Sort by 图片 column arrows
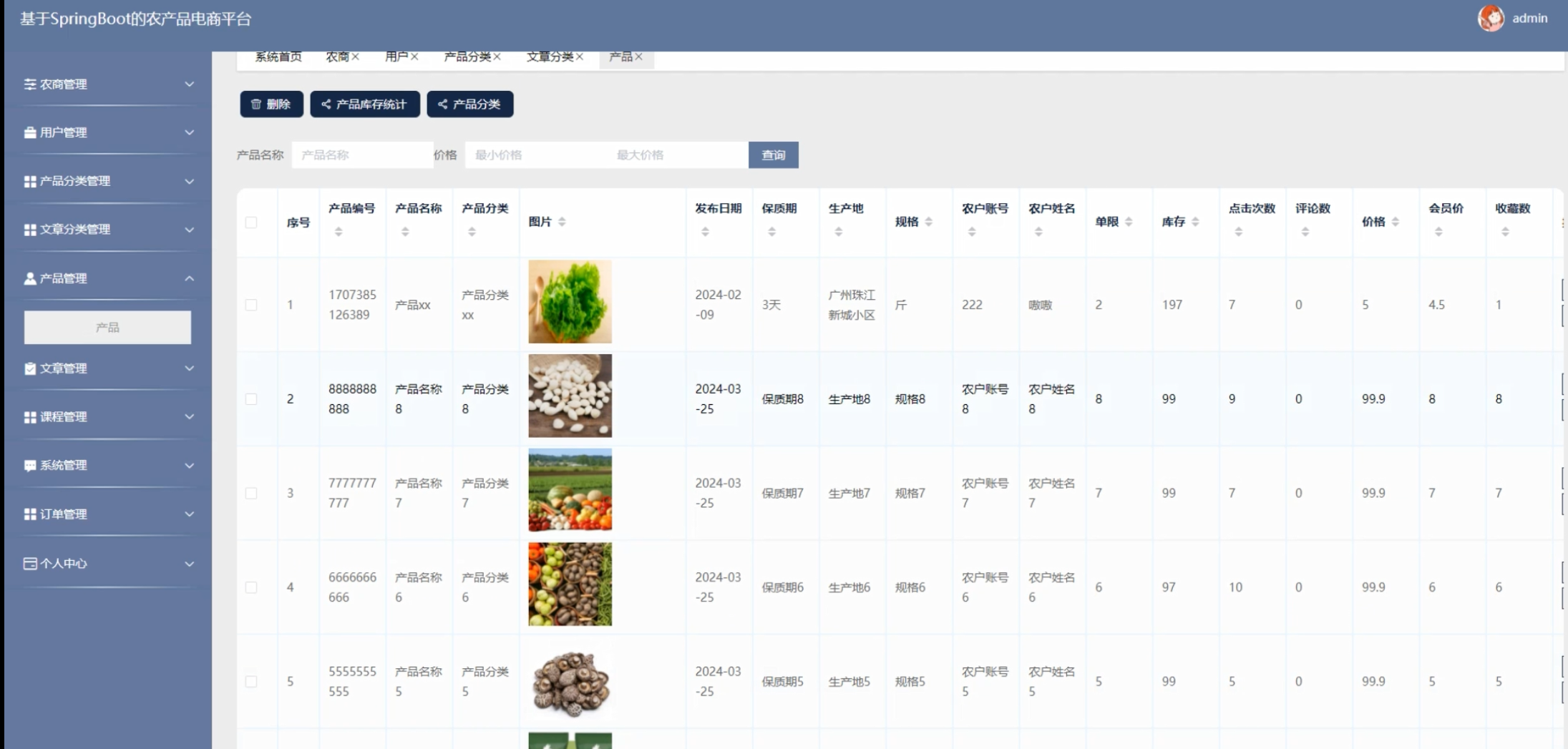 [x=562, y=222]
